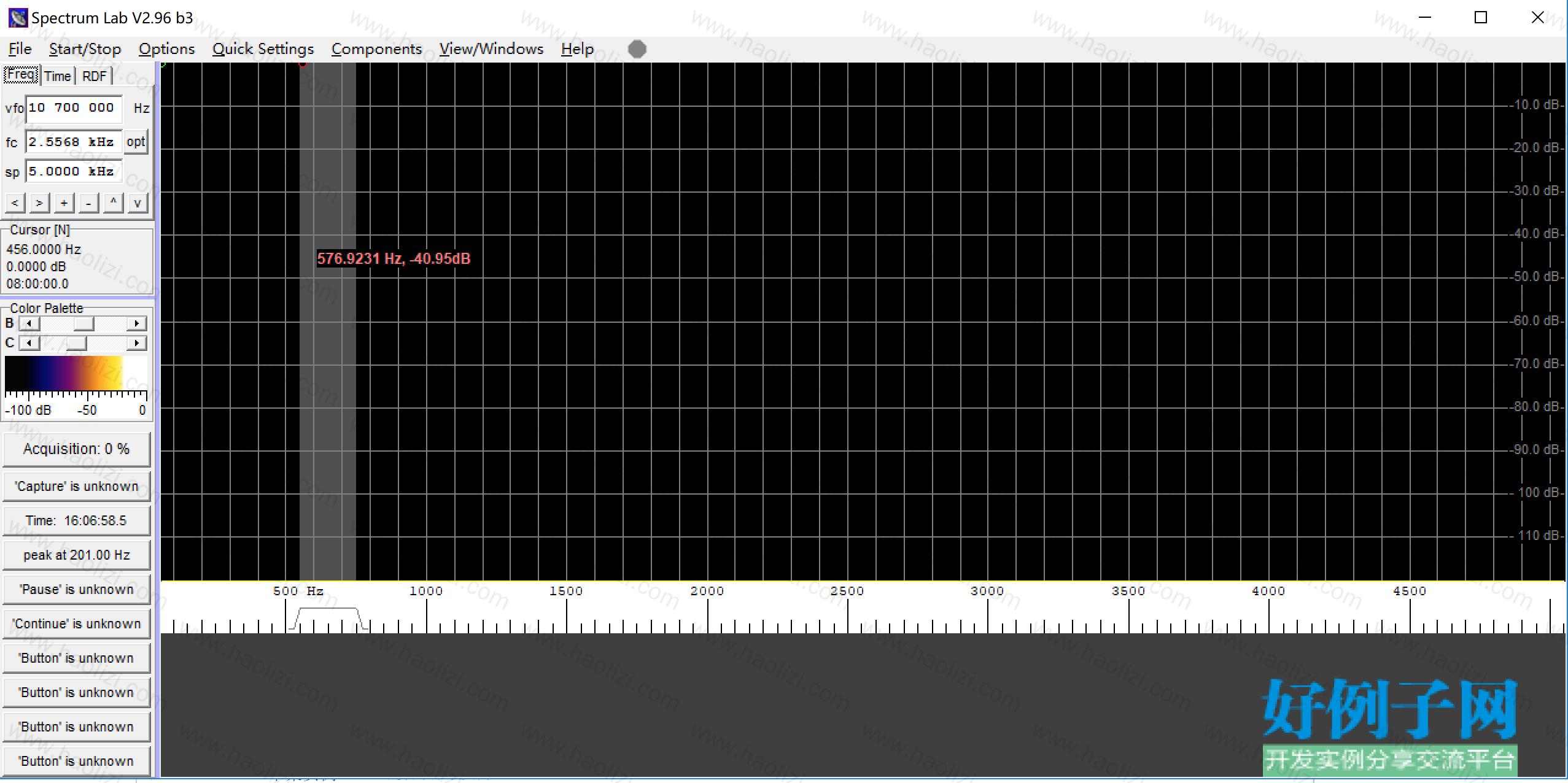Click the 'Time: 16:06:58.5' button
This screenshot has height=783, width=1568.
(77, 521)
